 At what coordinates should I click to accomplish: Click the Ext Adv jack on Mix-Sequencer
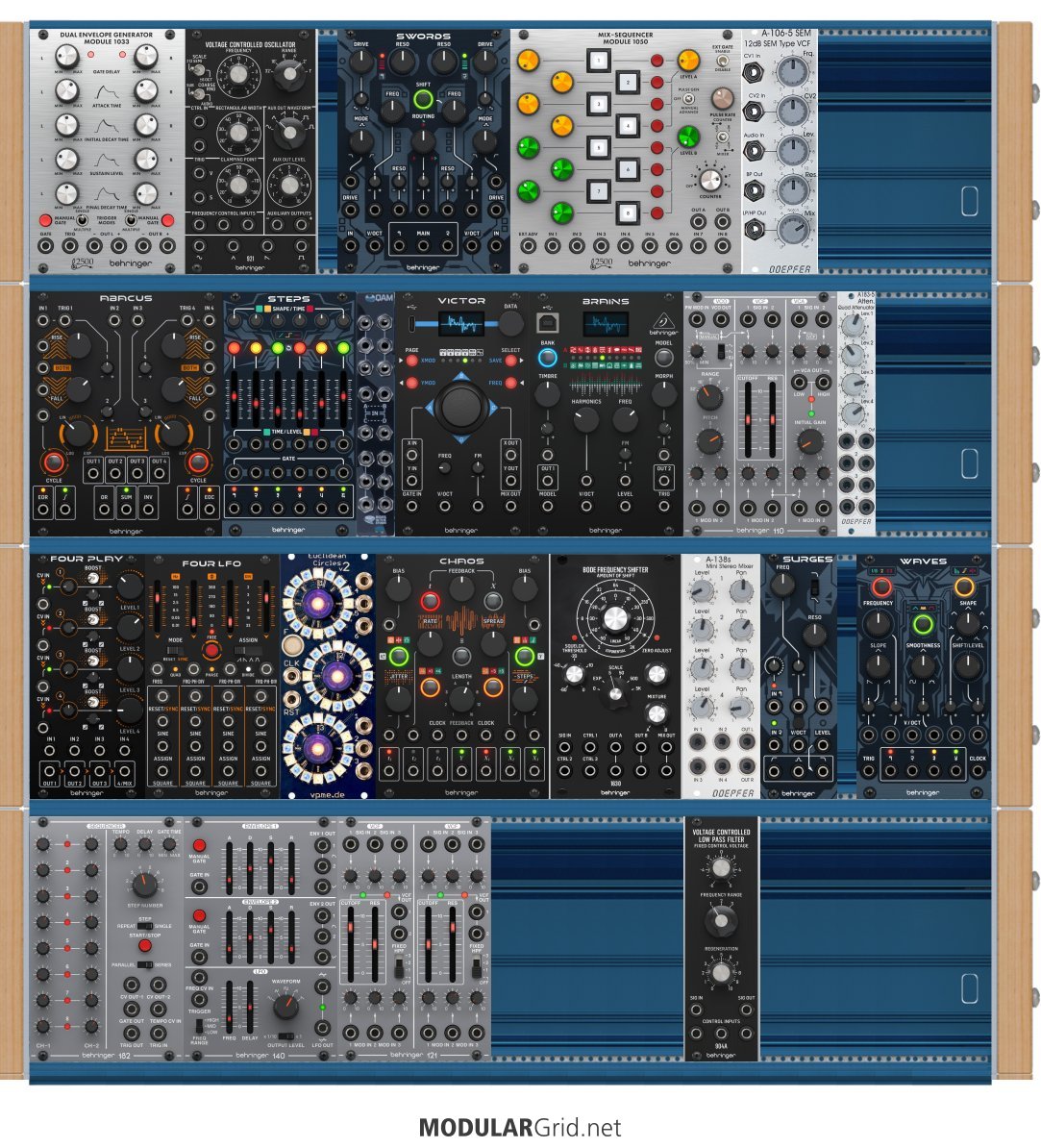tap(529, 246)
